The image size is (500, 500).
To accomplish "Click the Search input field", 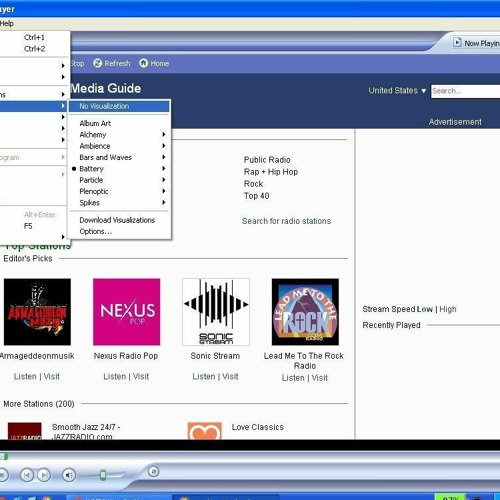I will [465, 91].
